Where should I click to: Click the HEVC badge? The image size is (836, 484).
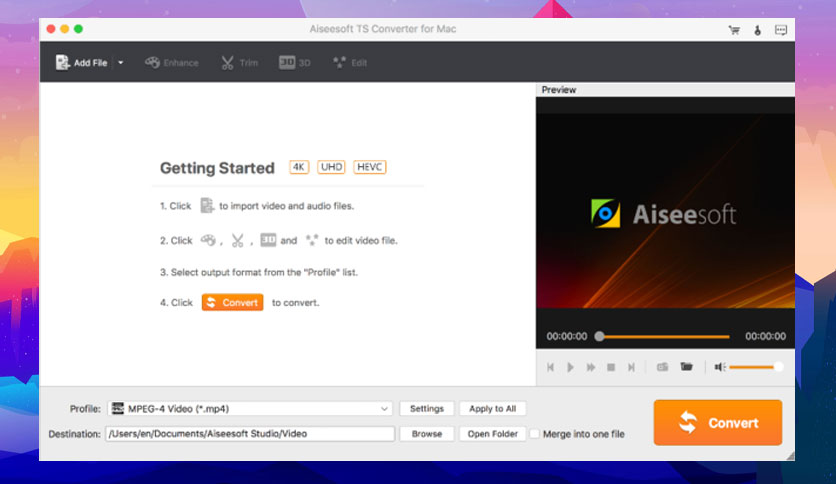(369, 167)
